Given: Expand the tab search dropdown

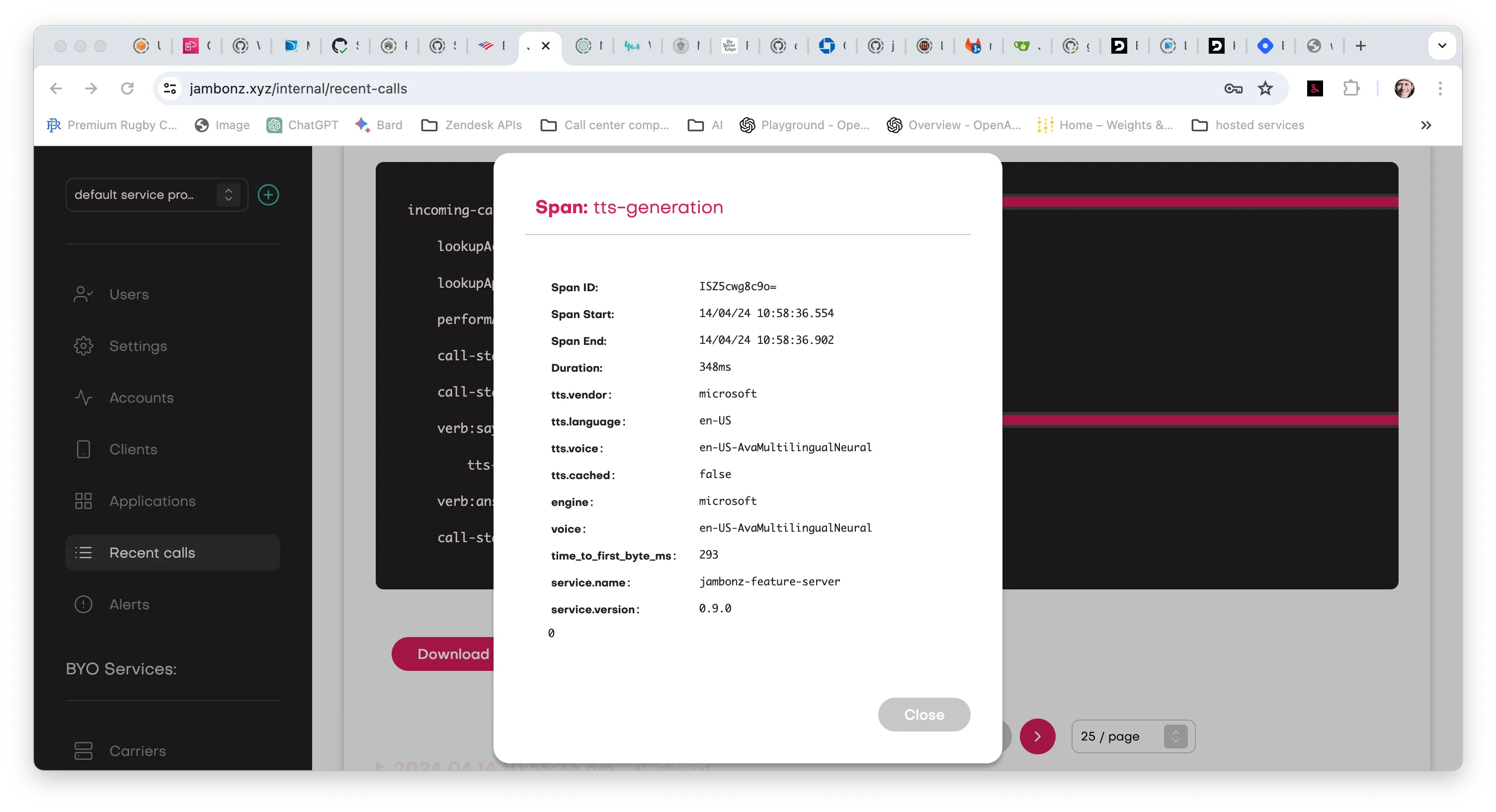Looking at the screenshot, I should tap(1441, 45).
